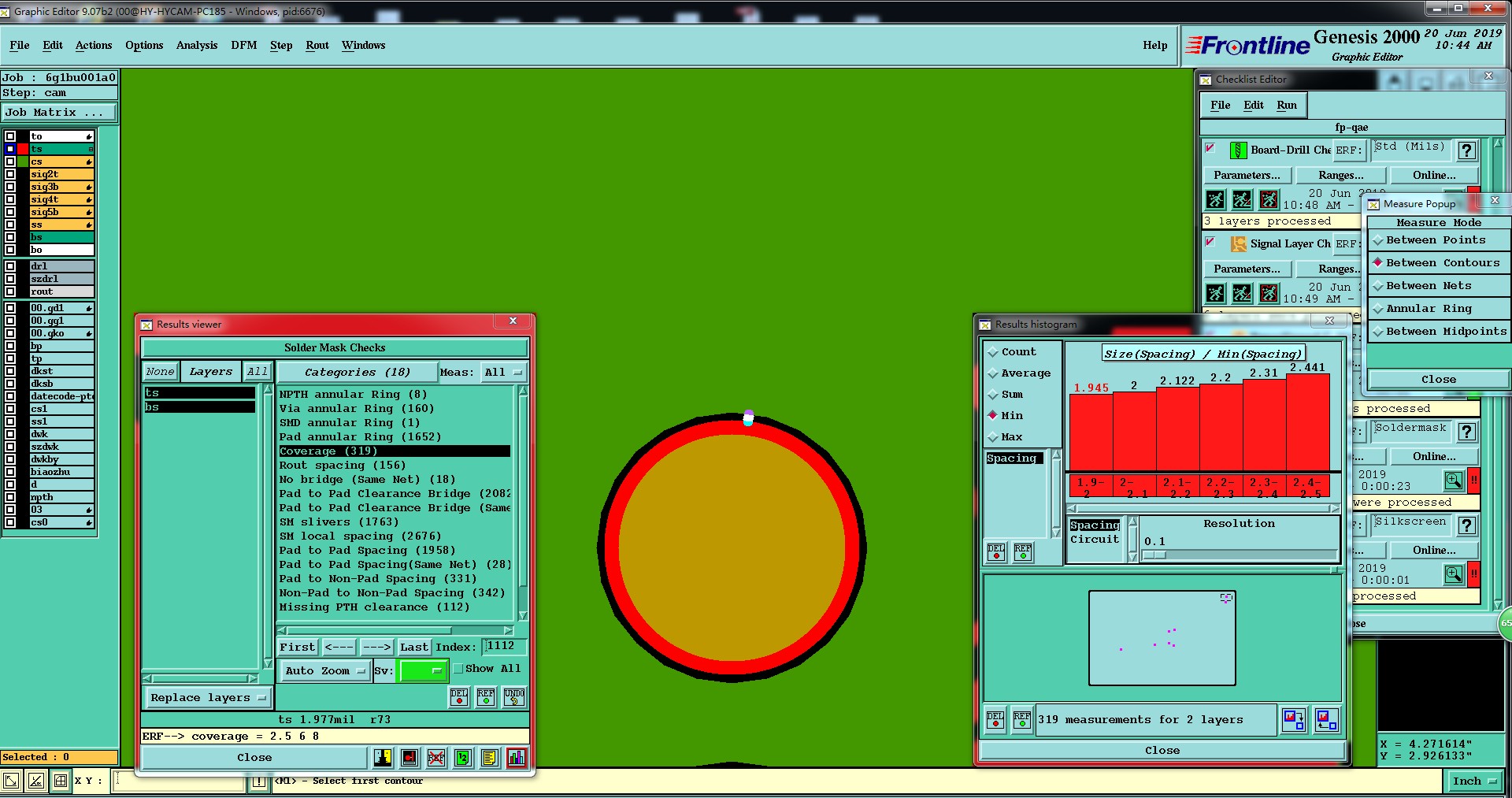The image size is (1512, 798).
Task: Run Board-Drill check first running-man icon
Action: tap(1216, 200)
